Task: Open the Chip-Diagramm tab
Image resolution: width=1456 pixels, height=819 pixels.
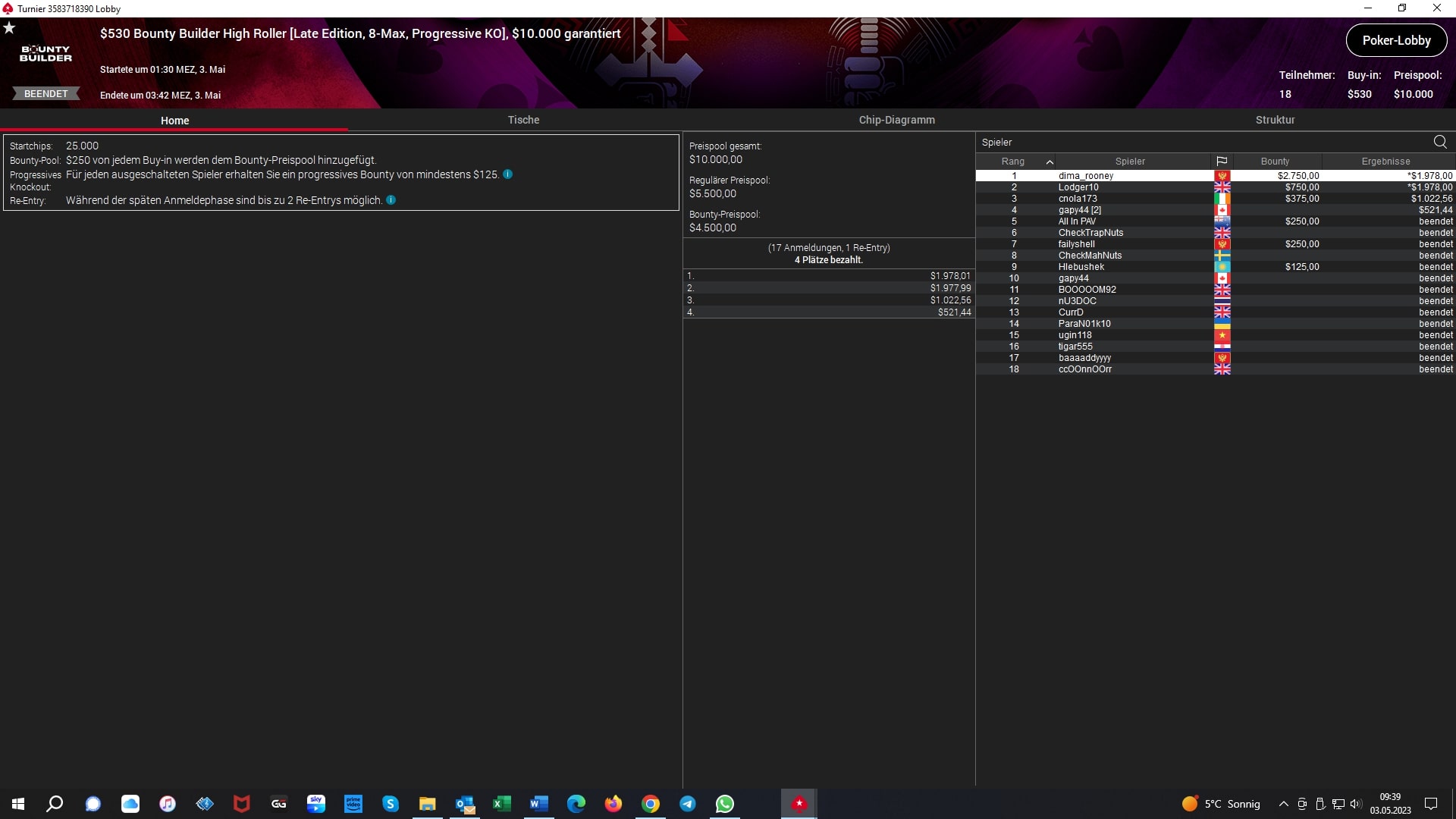Action: click(x=896, y=120)
